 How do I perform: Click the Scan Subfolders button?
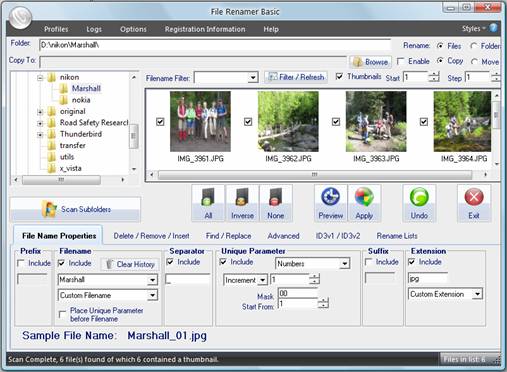75,209
